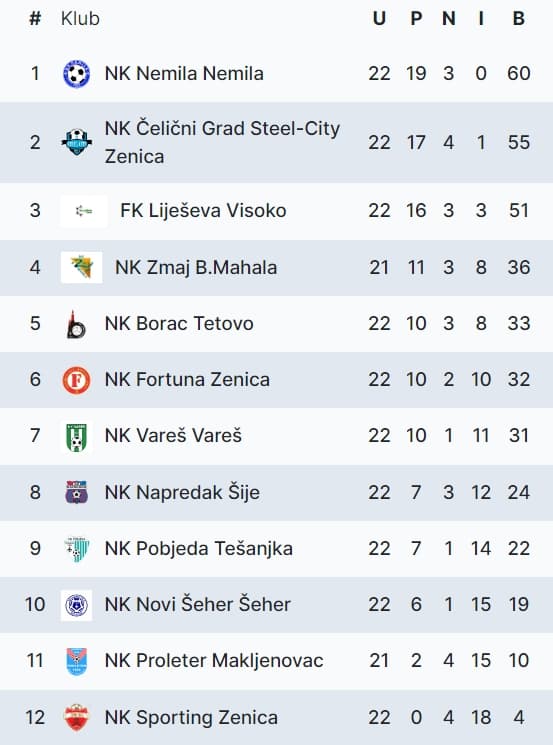The height and width of the screenshot is (745, 553).
Task: Click the NK Napredak Šije crest
Action: click(x=76, y=492)
